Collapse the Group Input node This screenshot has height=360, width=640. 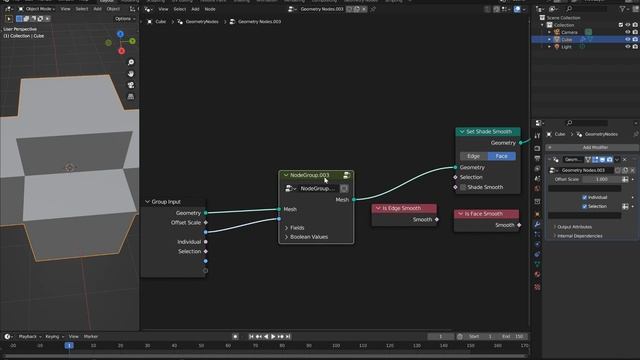(x=147, y=202)
